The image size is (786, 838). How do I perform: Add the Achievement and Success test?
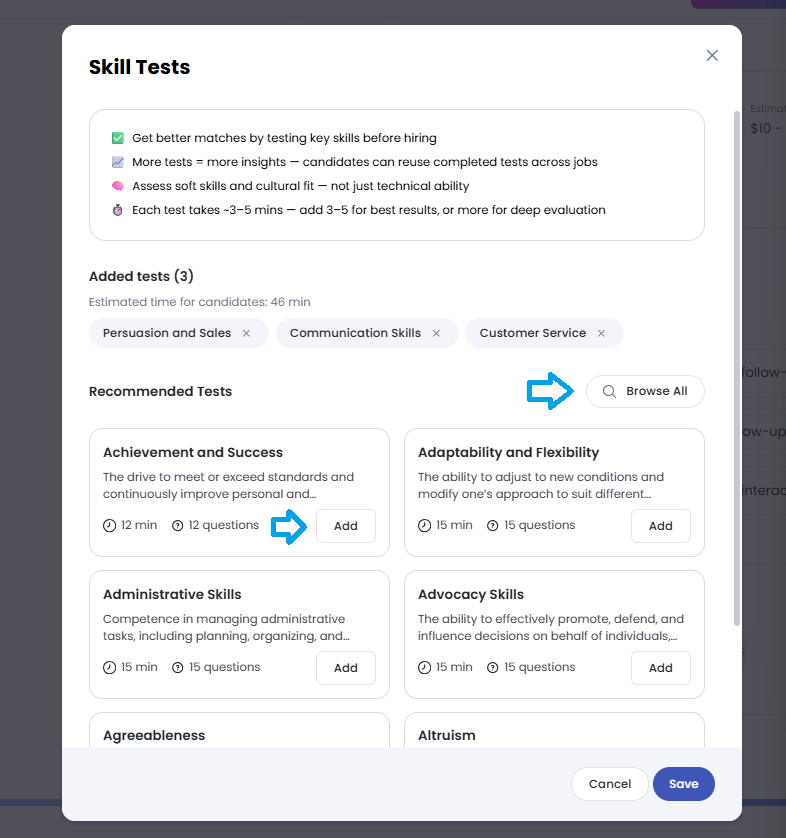[345, 526]
